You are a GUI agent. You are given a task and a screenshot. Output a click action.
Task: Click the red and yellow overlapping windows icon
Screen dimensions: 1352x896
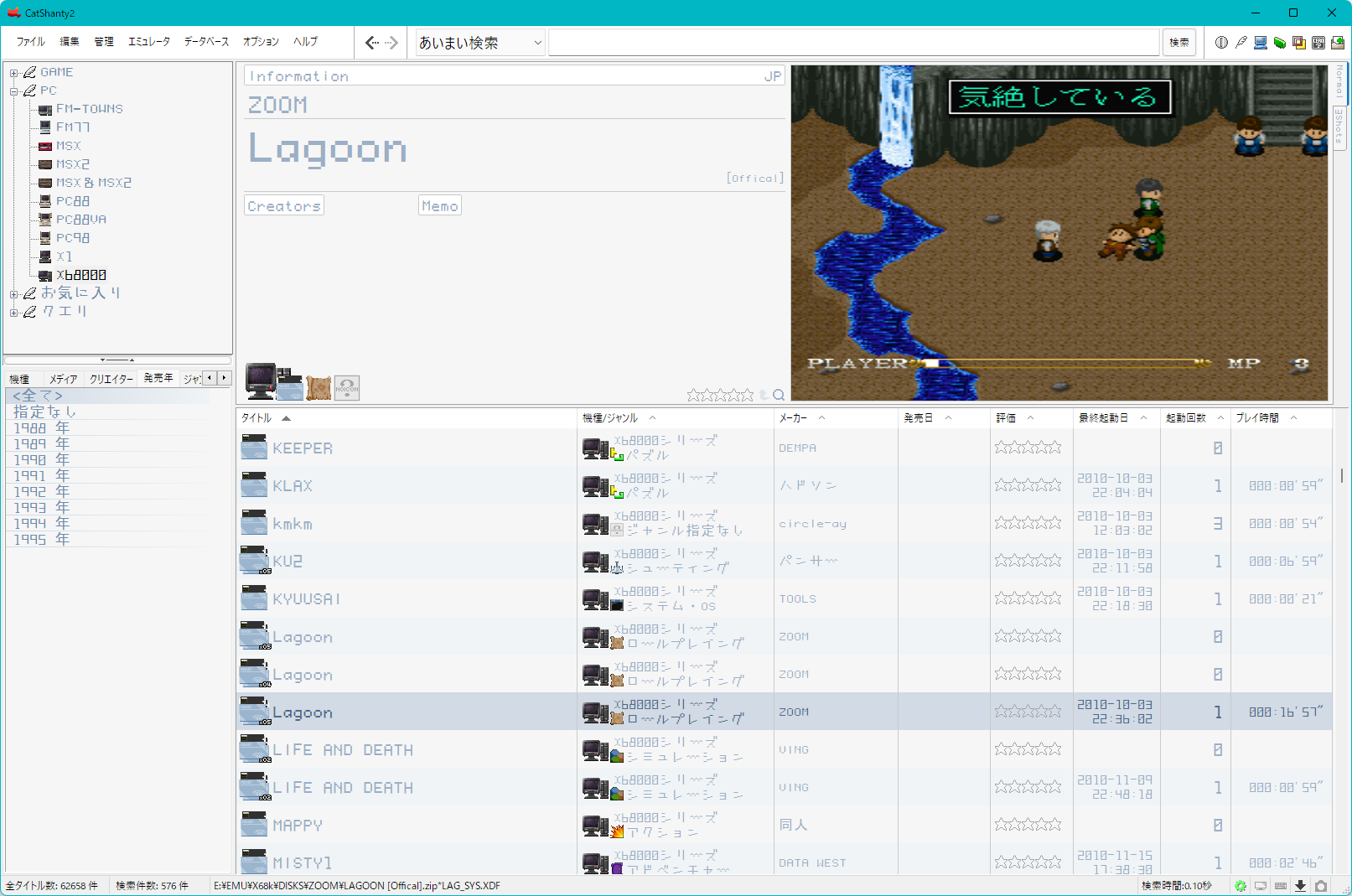pyautogui.click(x=1298, y=43)
